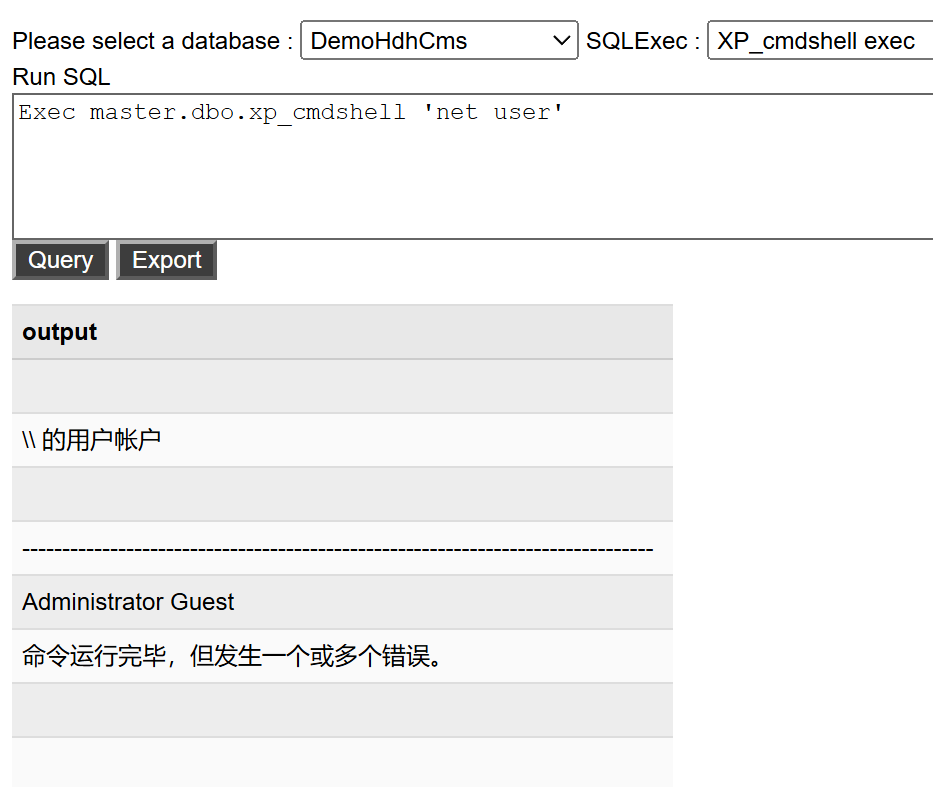Screen dimensions: 933x787
Task: Select the last blank row of results table
Action: pyautogui.click(x=342, y=762)
